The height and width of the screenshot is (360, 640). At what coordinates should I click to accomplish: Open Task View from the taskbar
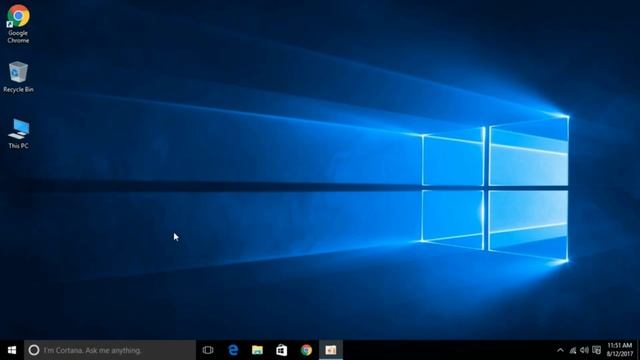point(208,350)
